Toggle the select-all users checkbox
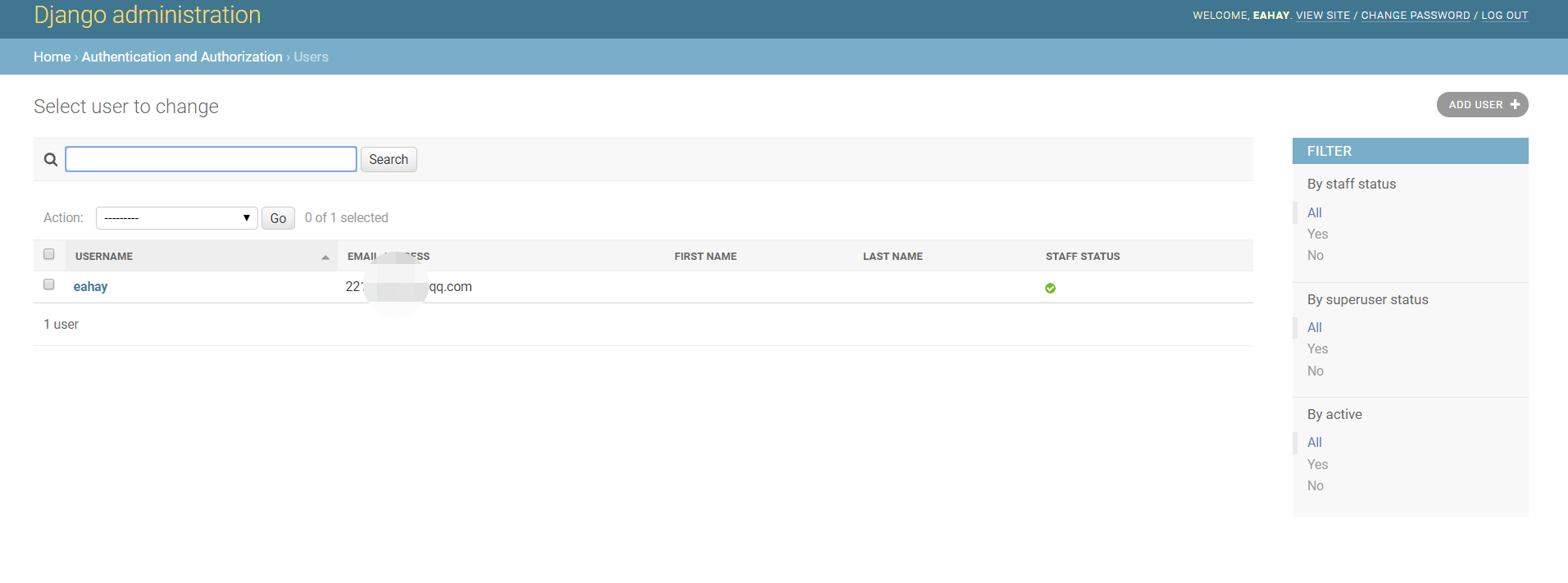 49,254
